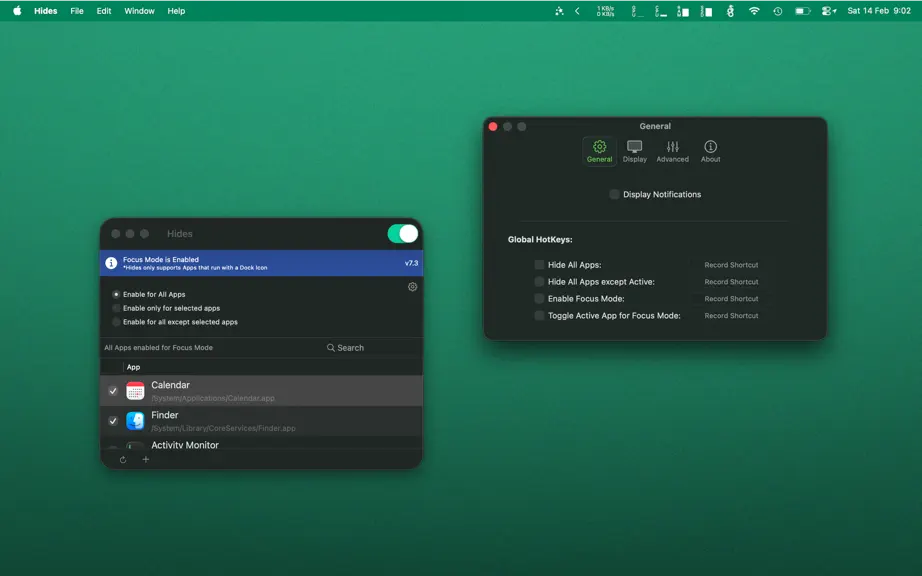Open the Wi-Fi menu bar icon
922x576 pixels.
754,11
